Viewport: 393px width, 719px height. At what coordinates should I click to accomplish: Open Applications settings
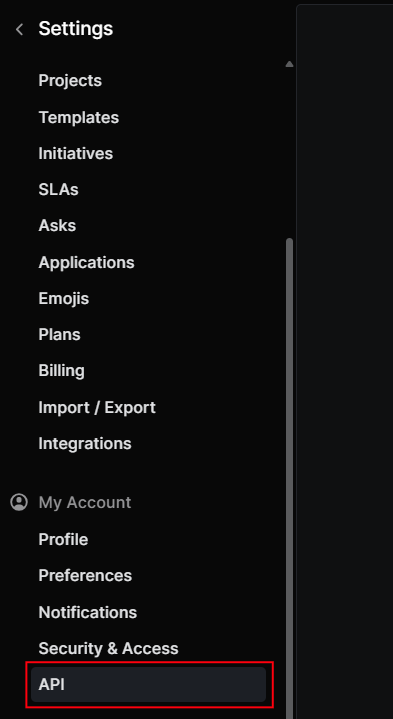tap(86, 262)
